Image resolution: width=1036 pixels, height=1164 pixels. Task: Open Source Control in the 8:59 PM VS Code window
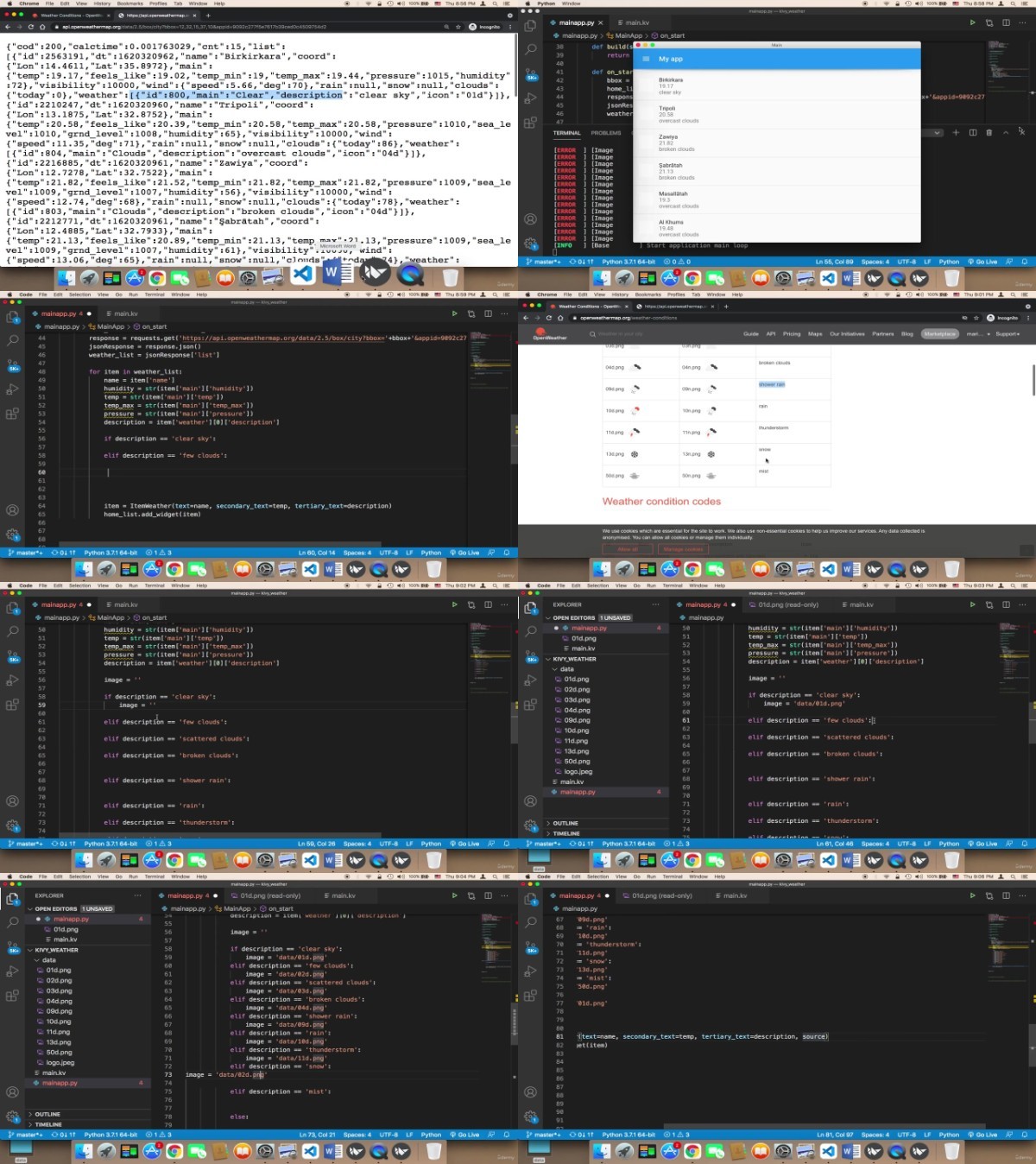pos(12,365)
